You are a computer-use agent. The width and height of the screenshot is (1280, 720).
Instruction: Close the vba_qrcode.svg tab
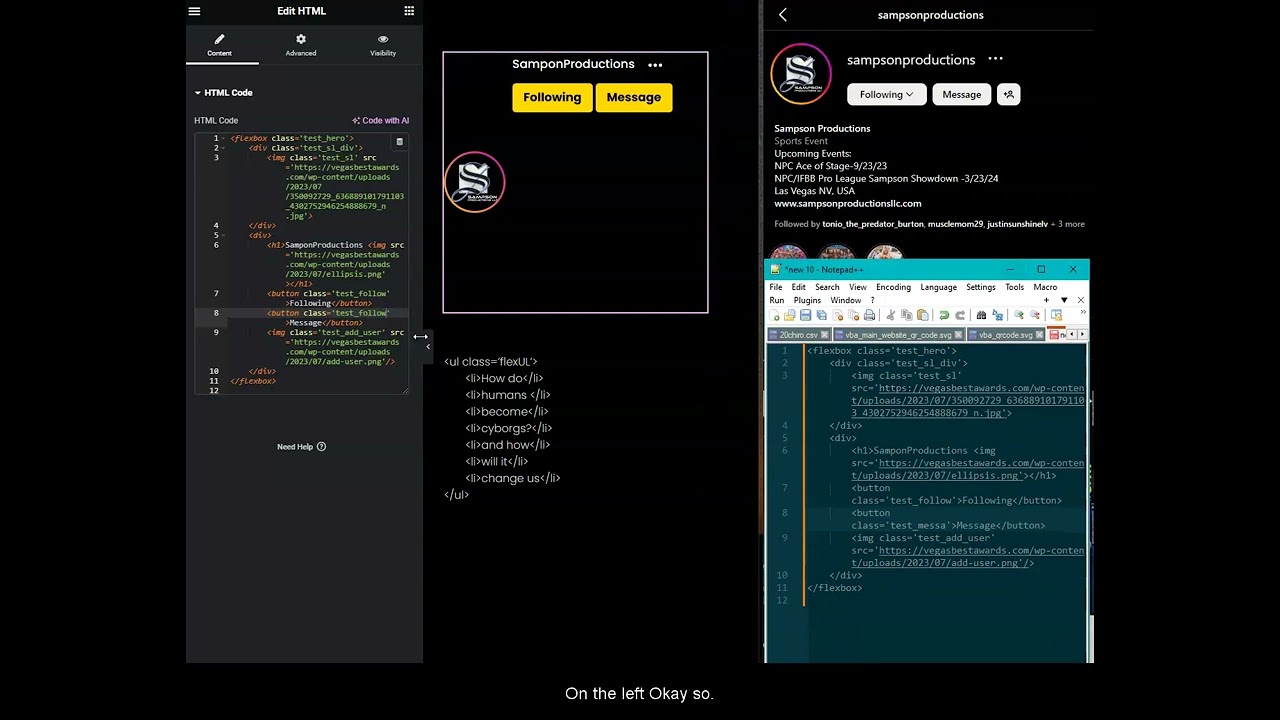click(x=1039, y=335)
